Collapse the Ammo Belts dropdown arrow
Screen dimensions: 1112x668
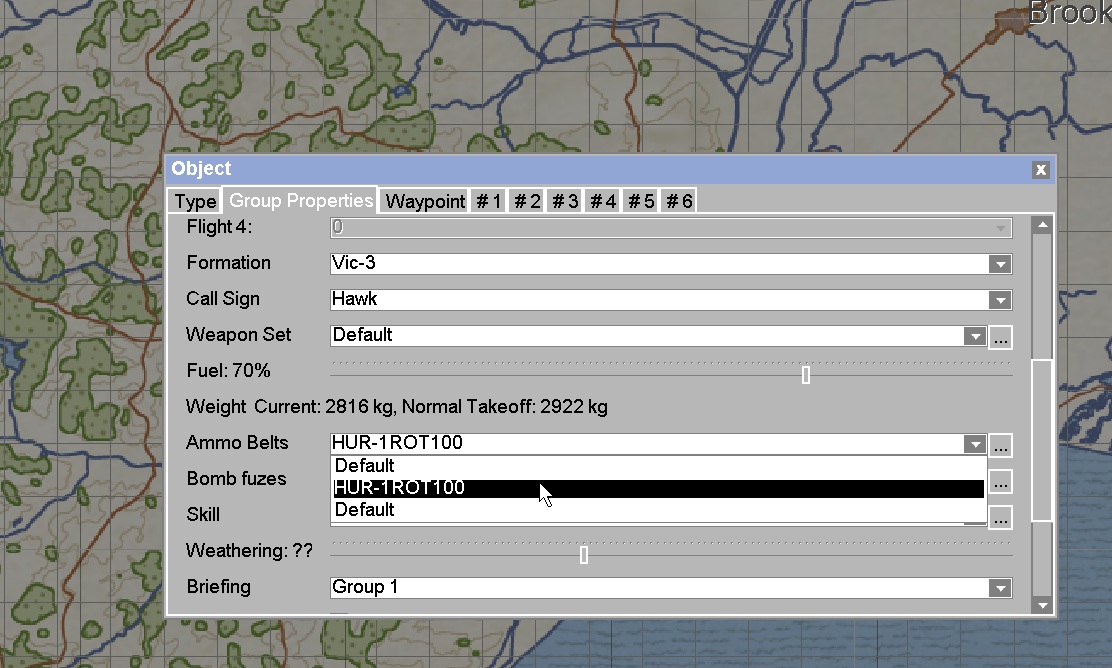[x=974, y=445]
